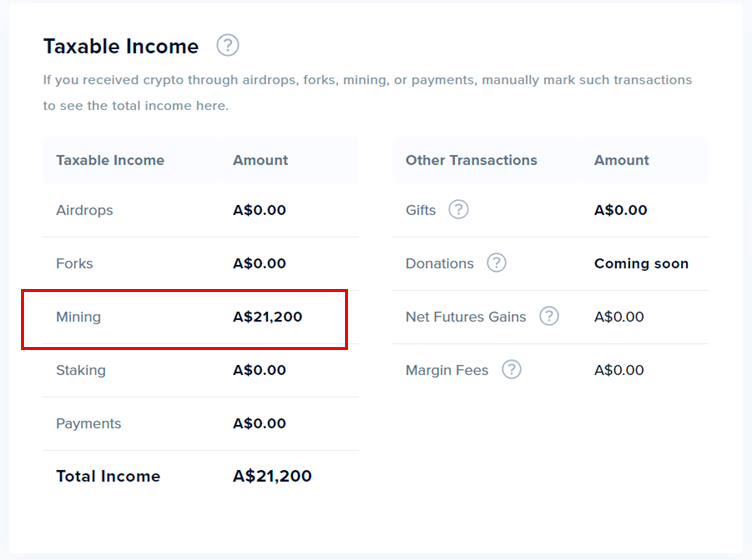Click the Airdrops row label
Screen dimensions: 752x560
[84, 210]
